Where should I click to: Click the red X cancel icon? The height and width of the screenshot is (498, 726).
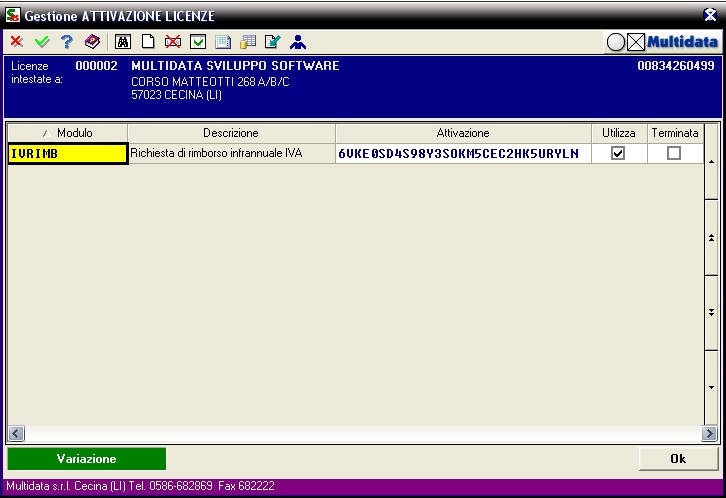click(x=17, y=42)
